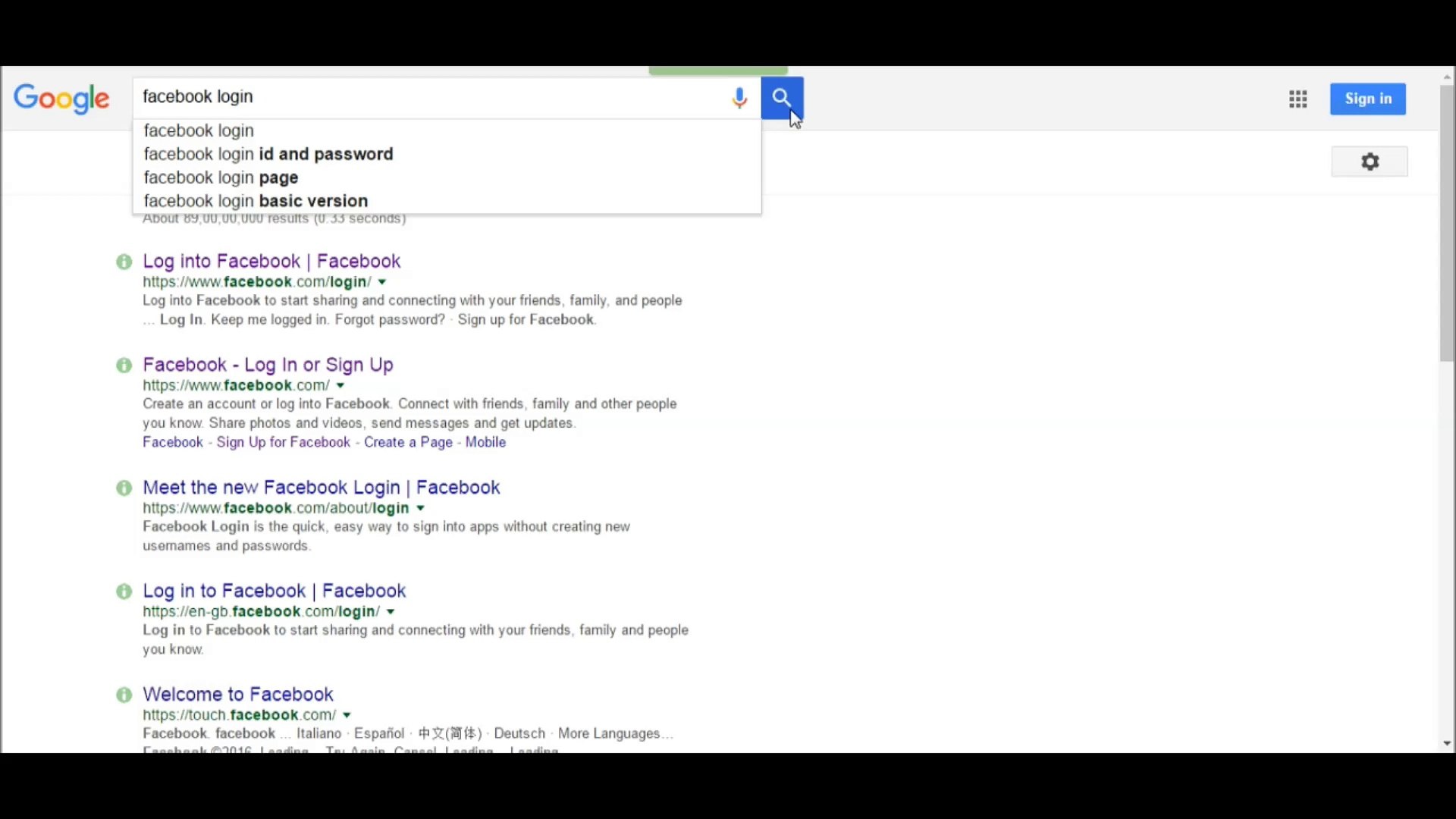Click the https://www.facebook.com/login/ URL text
The height and width of the screenshot is (819, 1456).
coord(257,282)
